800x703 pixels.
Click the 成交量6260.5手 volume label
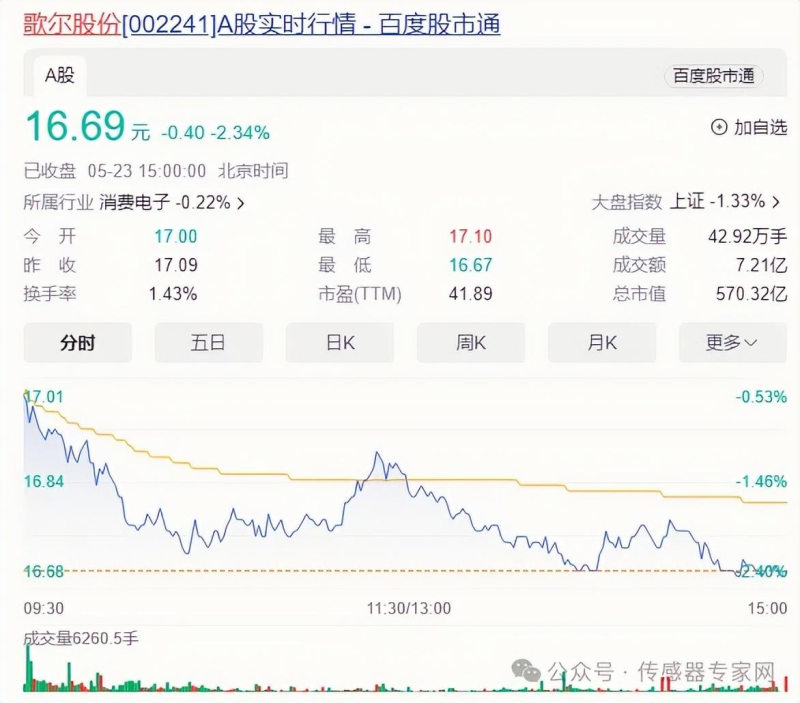coord(81,638)
